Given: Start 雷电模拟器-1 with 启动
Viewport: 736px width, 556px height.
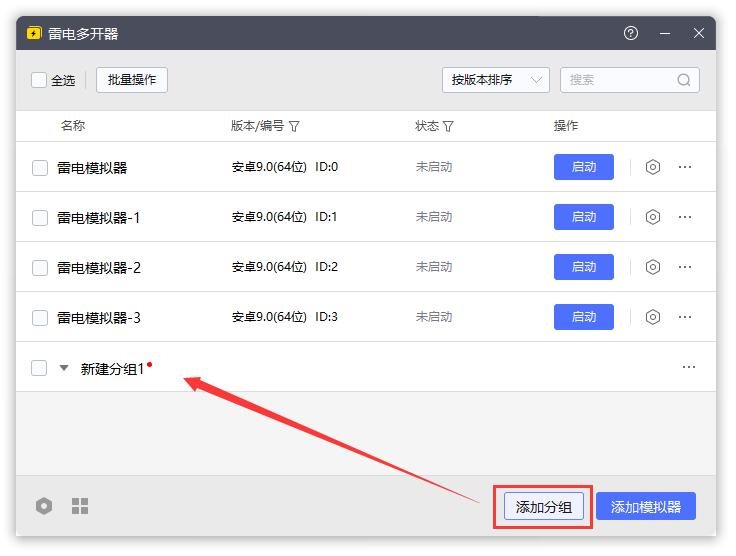Looking at the screenshot, I should tap(583, 217).
